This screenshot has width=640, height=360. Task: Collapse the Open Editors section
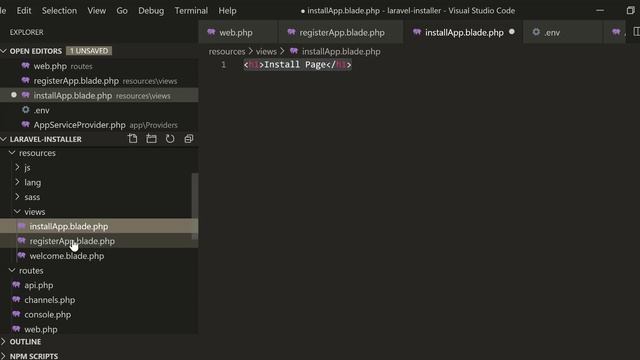pos(4,51)
